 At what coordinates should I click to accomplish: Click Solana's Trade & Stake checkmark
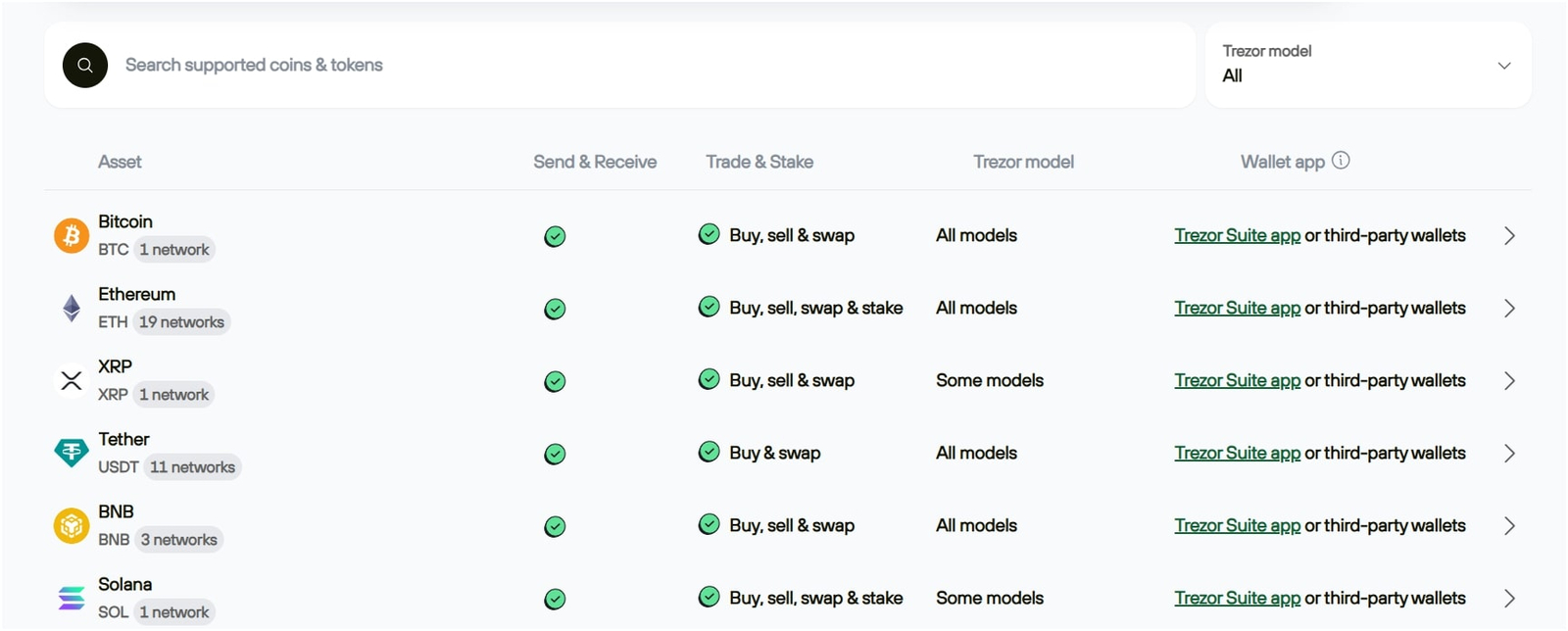point(709,597)
